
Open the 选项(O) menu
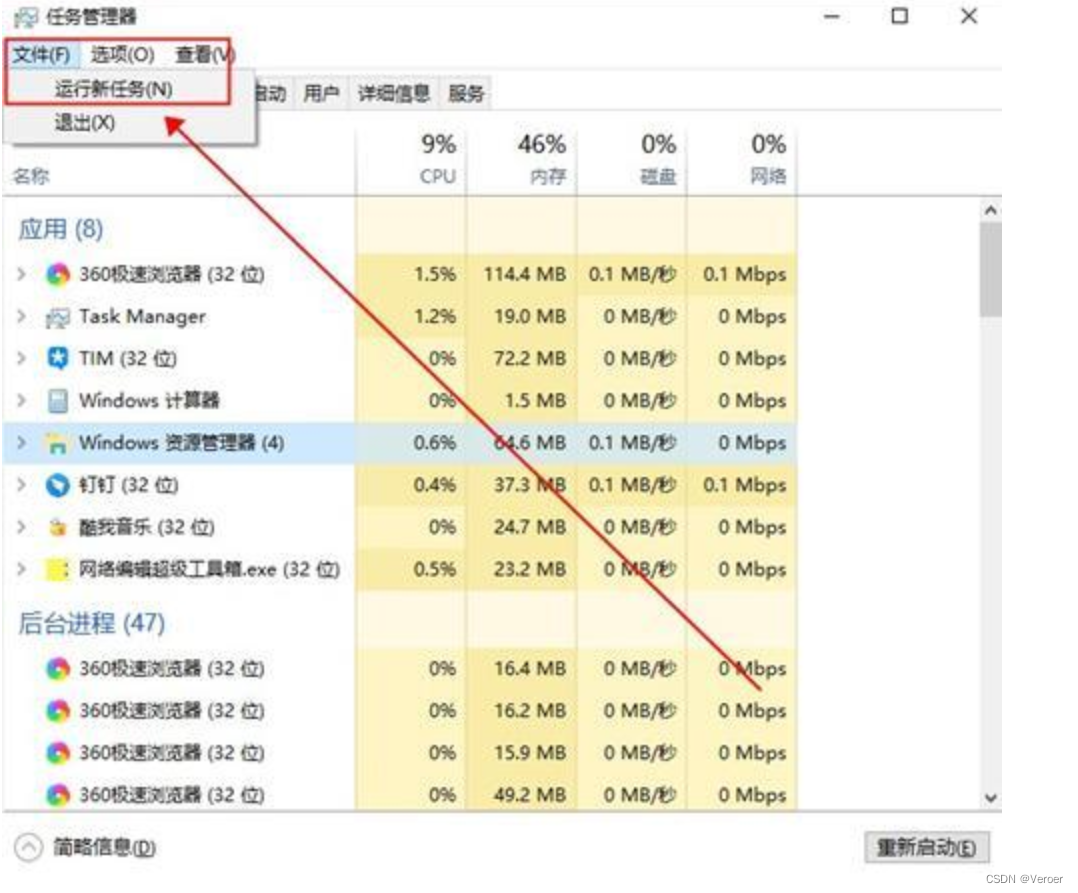tap(122, 54)
